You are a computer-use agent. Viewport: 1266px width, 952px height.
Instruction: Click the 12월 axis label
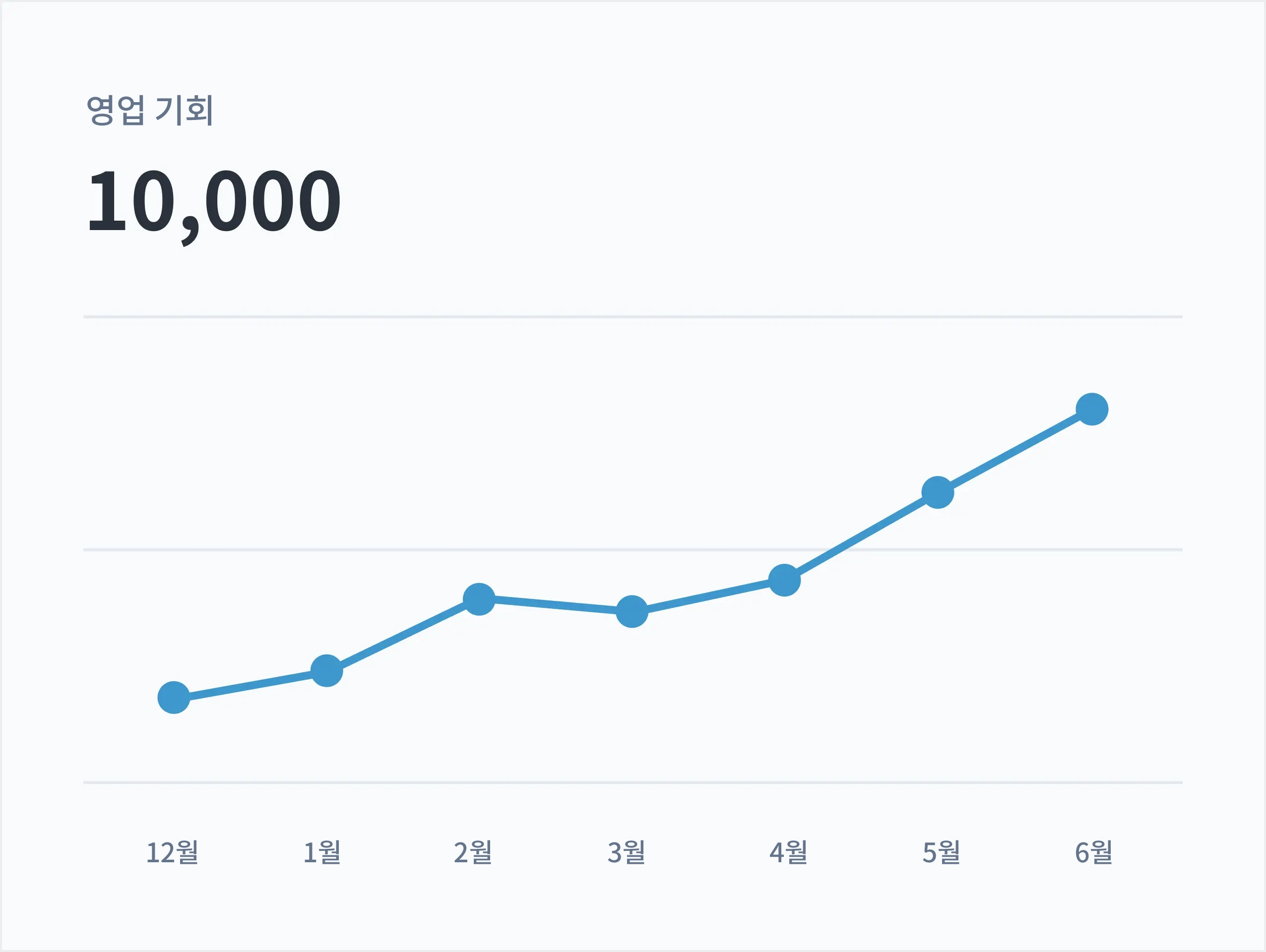[x=172, y=852]
